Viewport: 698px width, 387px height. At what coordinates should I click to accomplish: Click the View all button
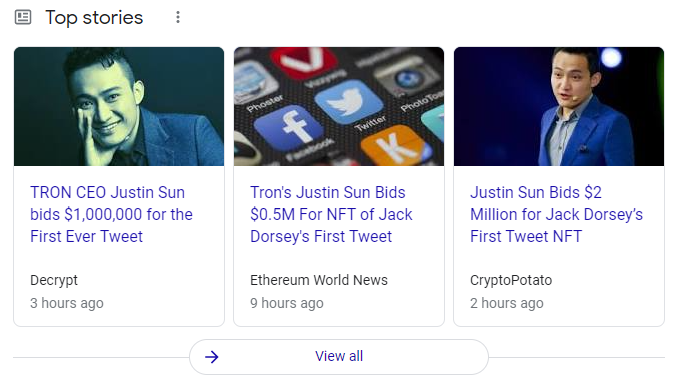point(339,357)
